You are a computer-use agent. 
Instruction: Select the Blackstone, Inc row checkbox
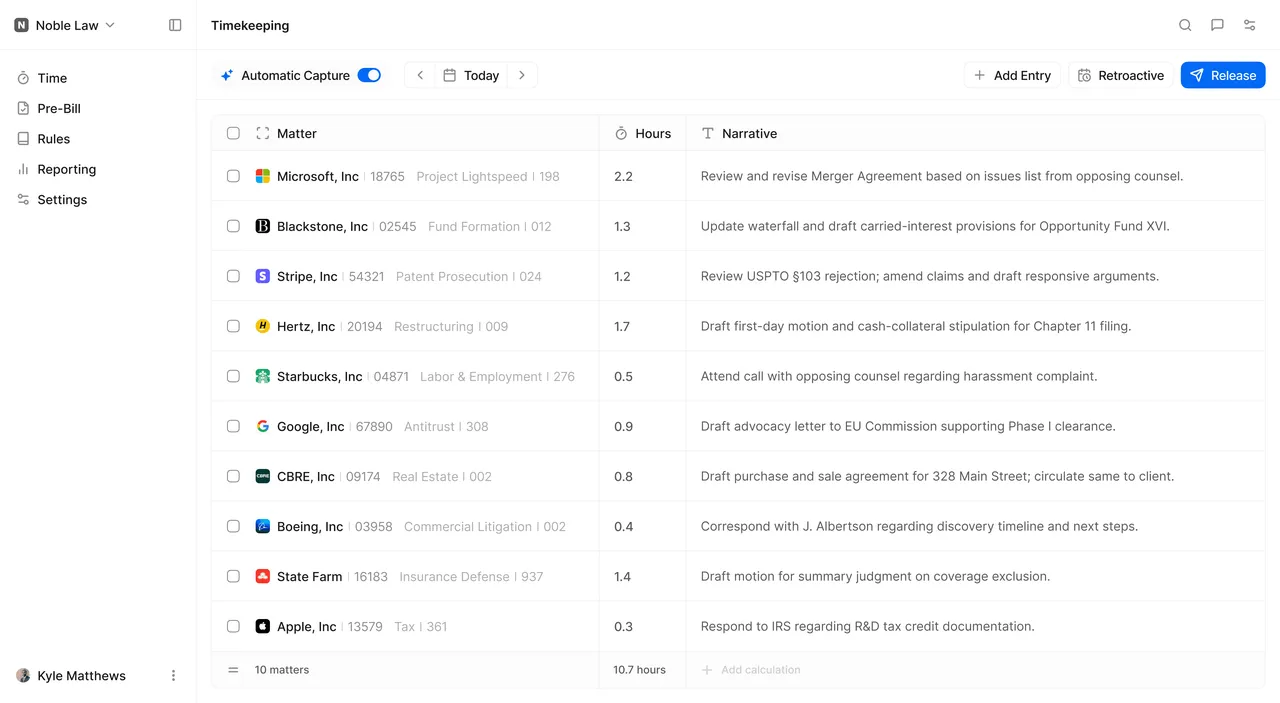click(x=233, y=226)
